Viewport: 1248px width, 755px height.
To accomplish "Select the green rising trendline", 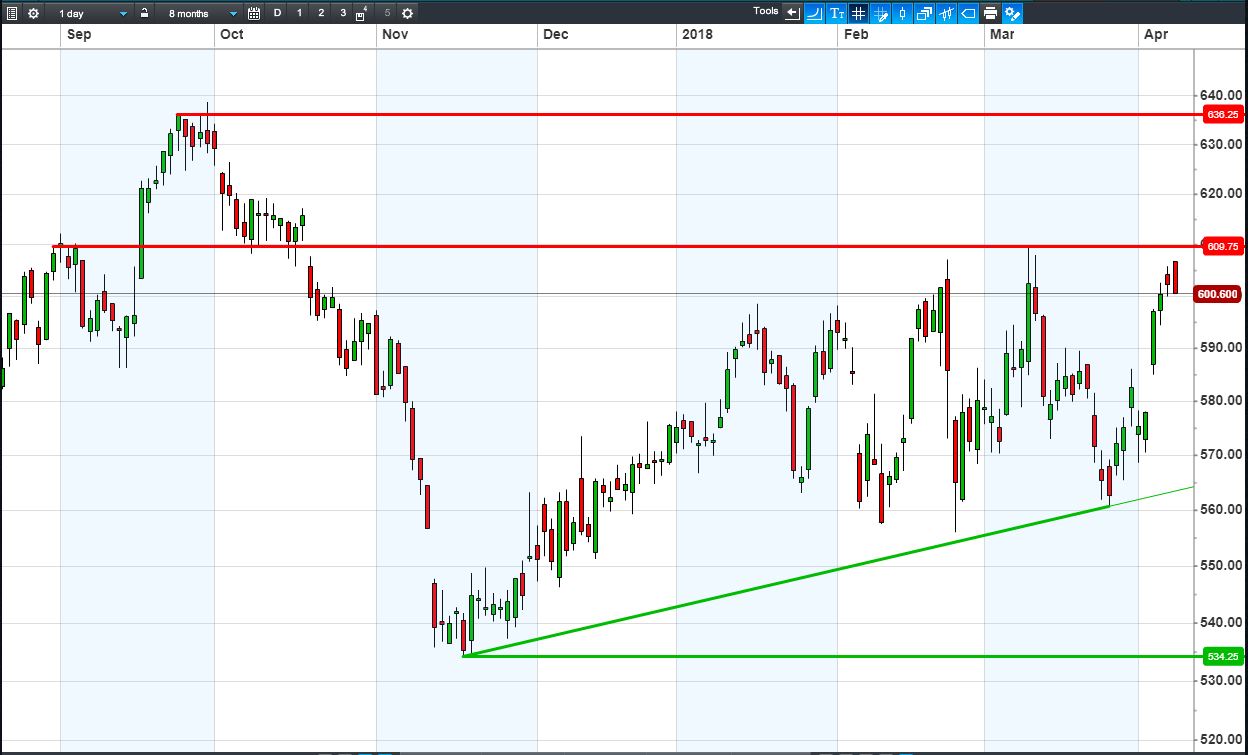I will pyautogui.click(x=788, y=580).
